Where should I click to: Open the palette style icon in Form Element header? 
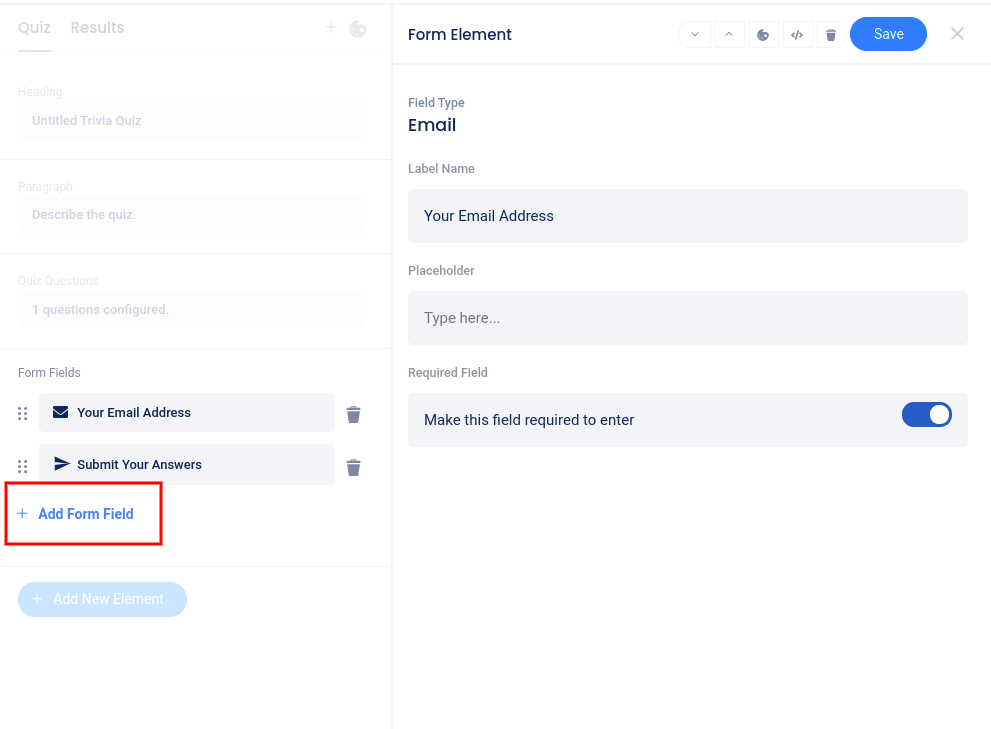coord(763,35)
